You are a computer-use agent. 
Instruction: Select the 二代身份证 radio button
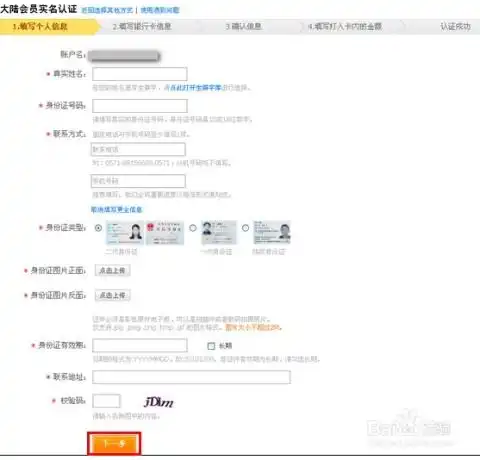coord(98,228)
